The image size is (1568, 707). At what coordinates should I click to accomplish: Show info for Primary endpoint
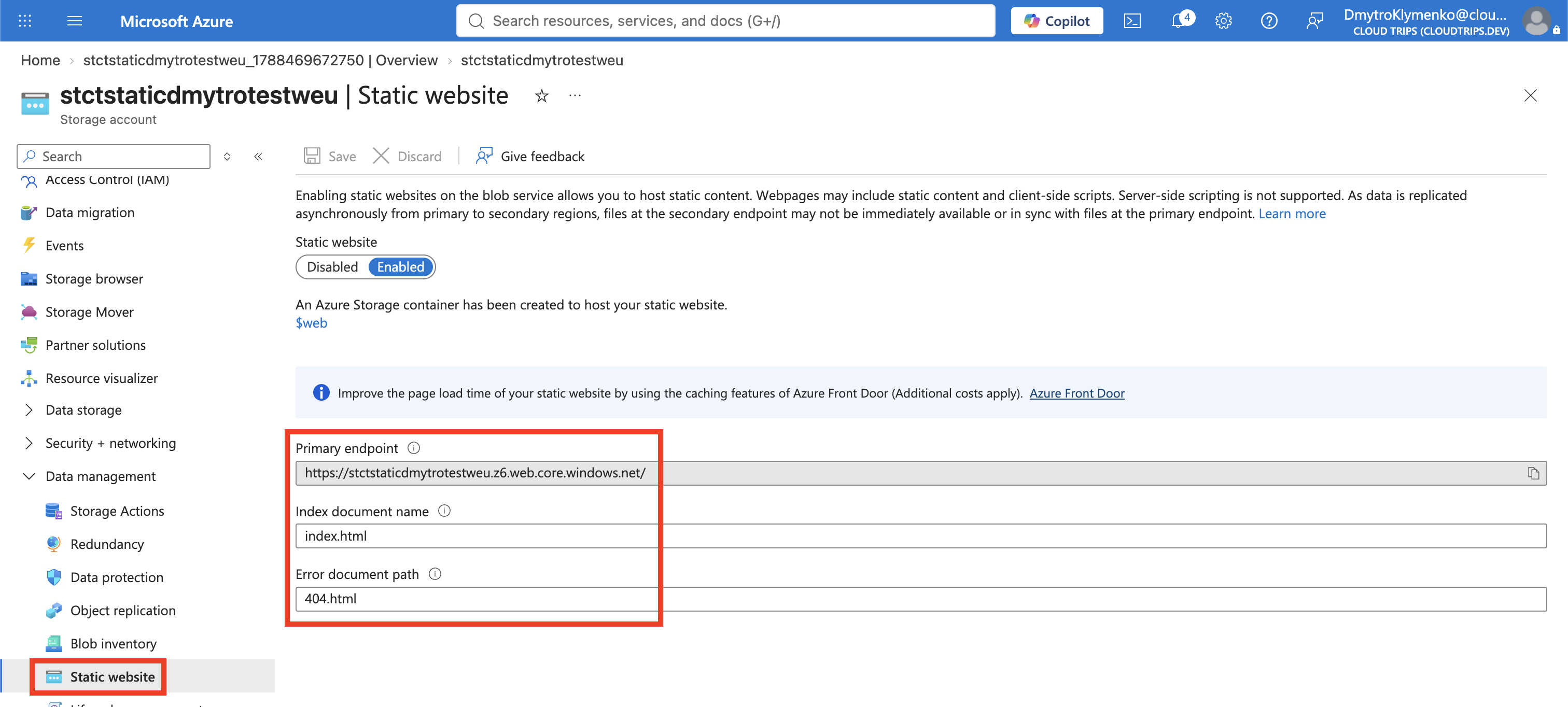[x=414, y=448]
